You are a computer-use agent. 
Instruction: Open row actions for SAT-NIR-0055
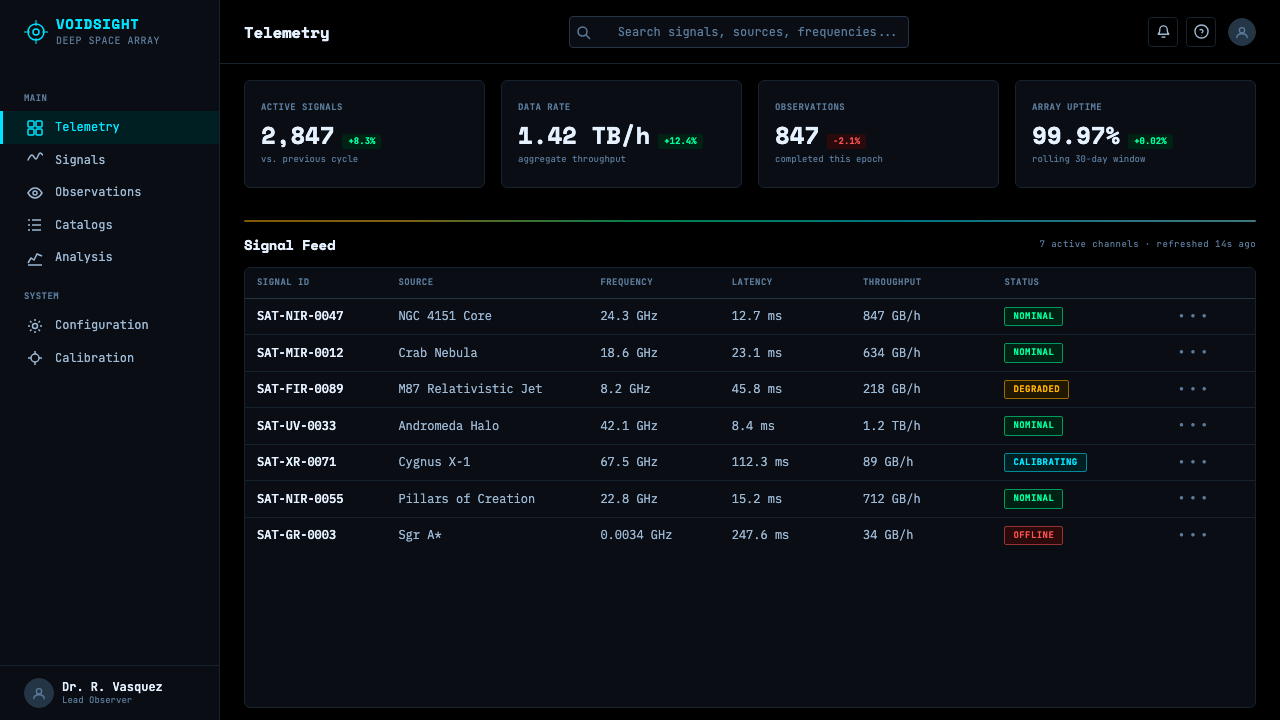(x=1193, y=498)
